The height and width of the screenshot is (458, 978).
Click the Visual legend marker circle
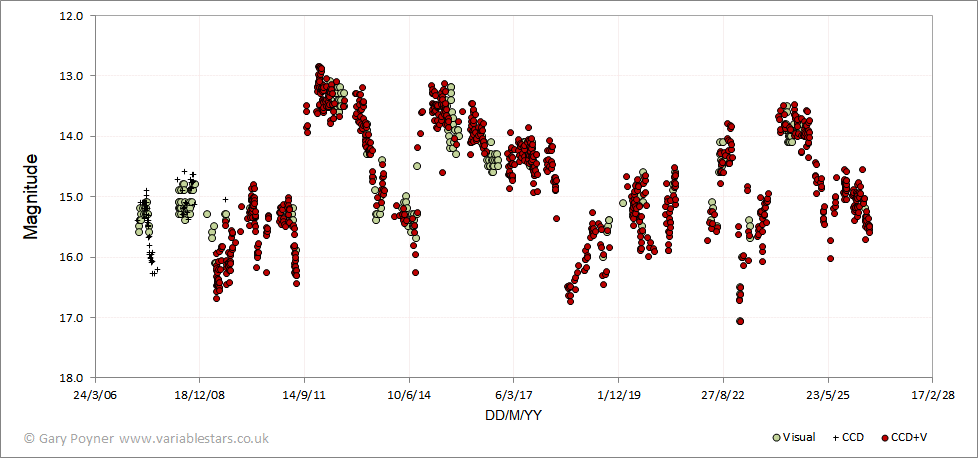click(777, 438)
